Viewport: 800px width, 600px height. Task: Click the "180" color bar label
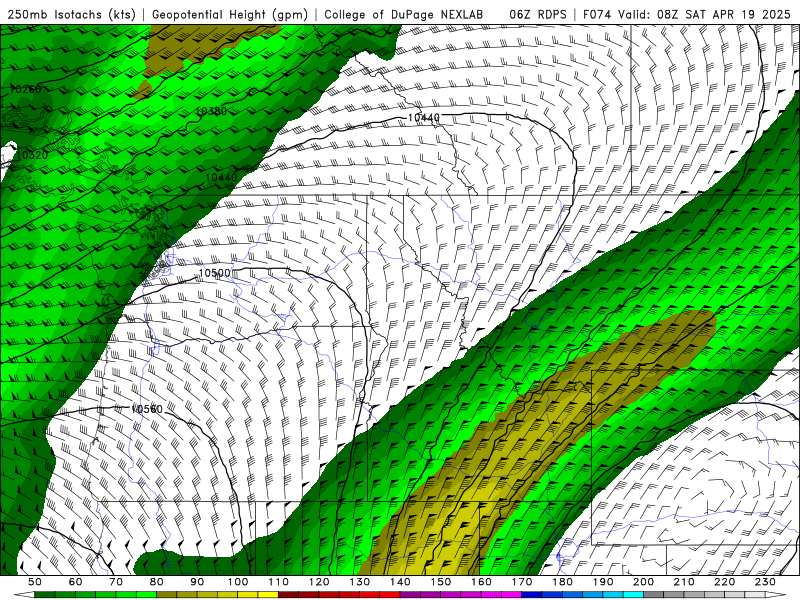click(x=562, y=582)
